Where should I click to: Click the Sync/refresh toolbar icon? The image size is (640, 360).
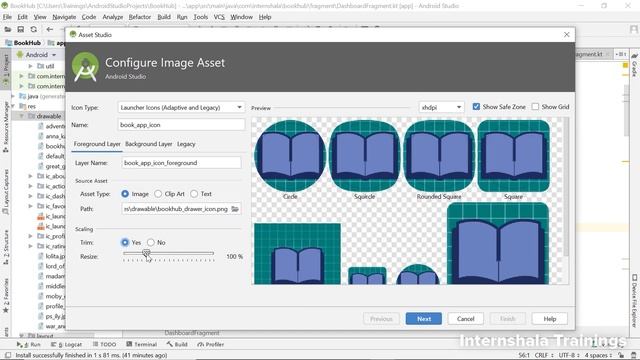click(33, 29)
